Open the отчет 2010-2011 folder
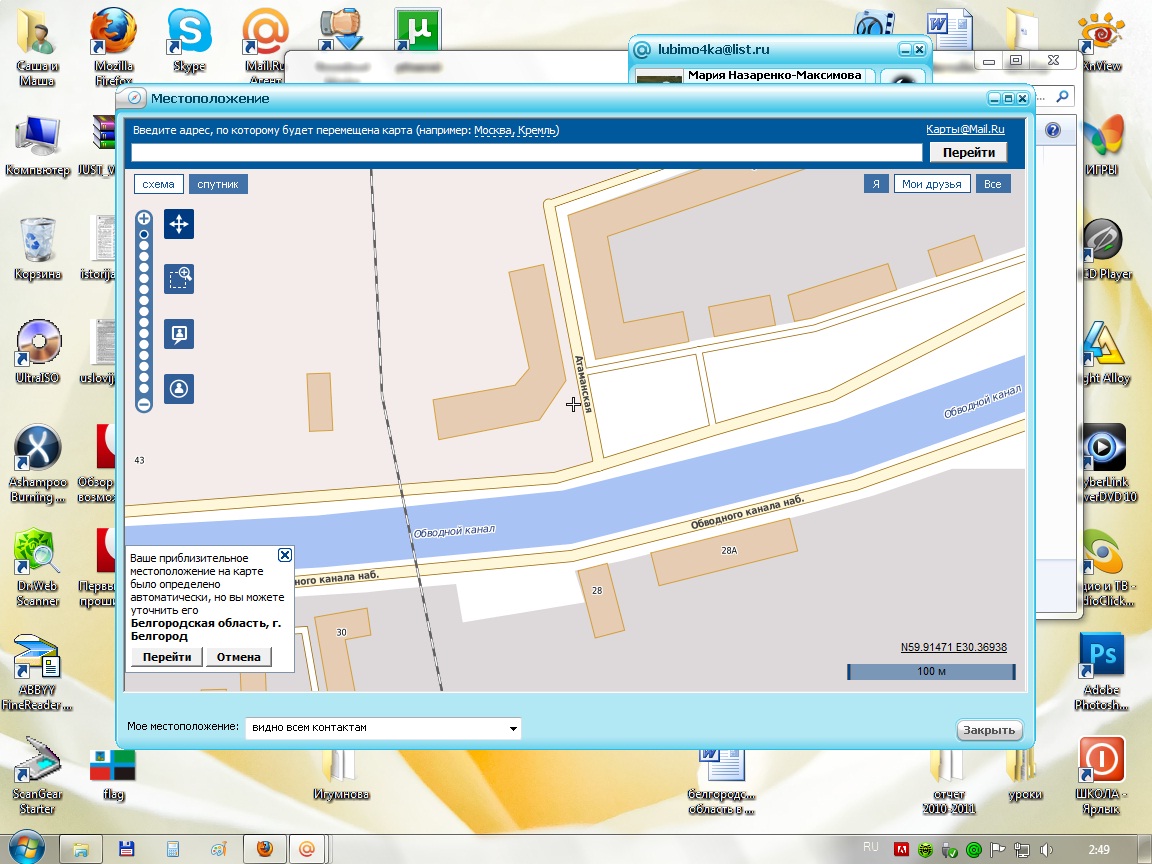This screenshot has width=1152, height=864. pos(948,782)
